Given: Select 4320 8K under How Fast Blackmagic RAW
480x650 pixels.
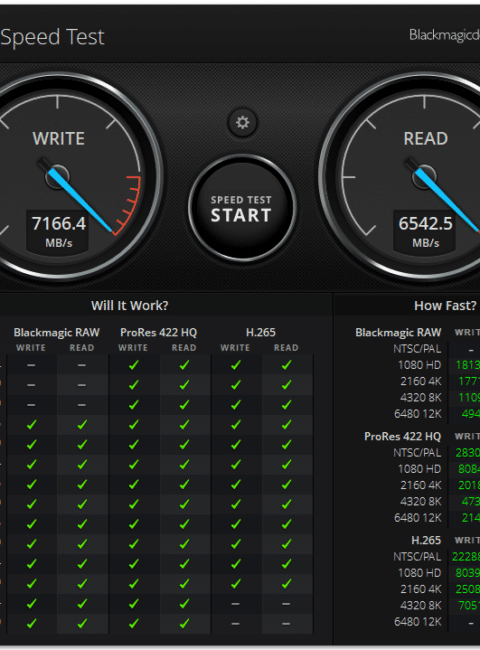Looking at the screenshot, I should point(420,398).
